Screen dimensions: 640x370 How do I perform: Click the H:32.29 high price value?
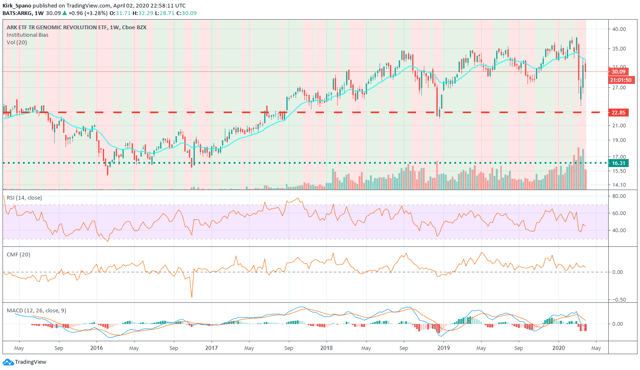(x=143, y=13)
